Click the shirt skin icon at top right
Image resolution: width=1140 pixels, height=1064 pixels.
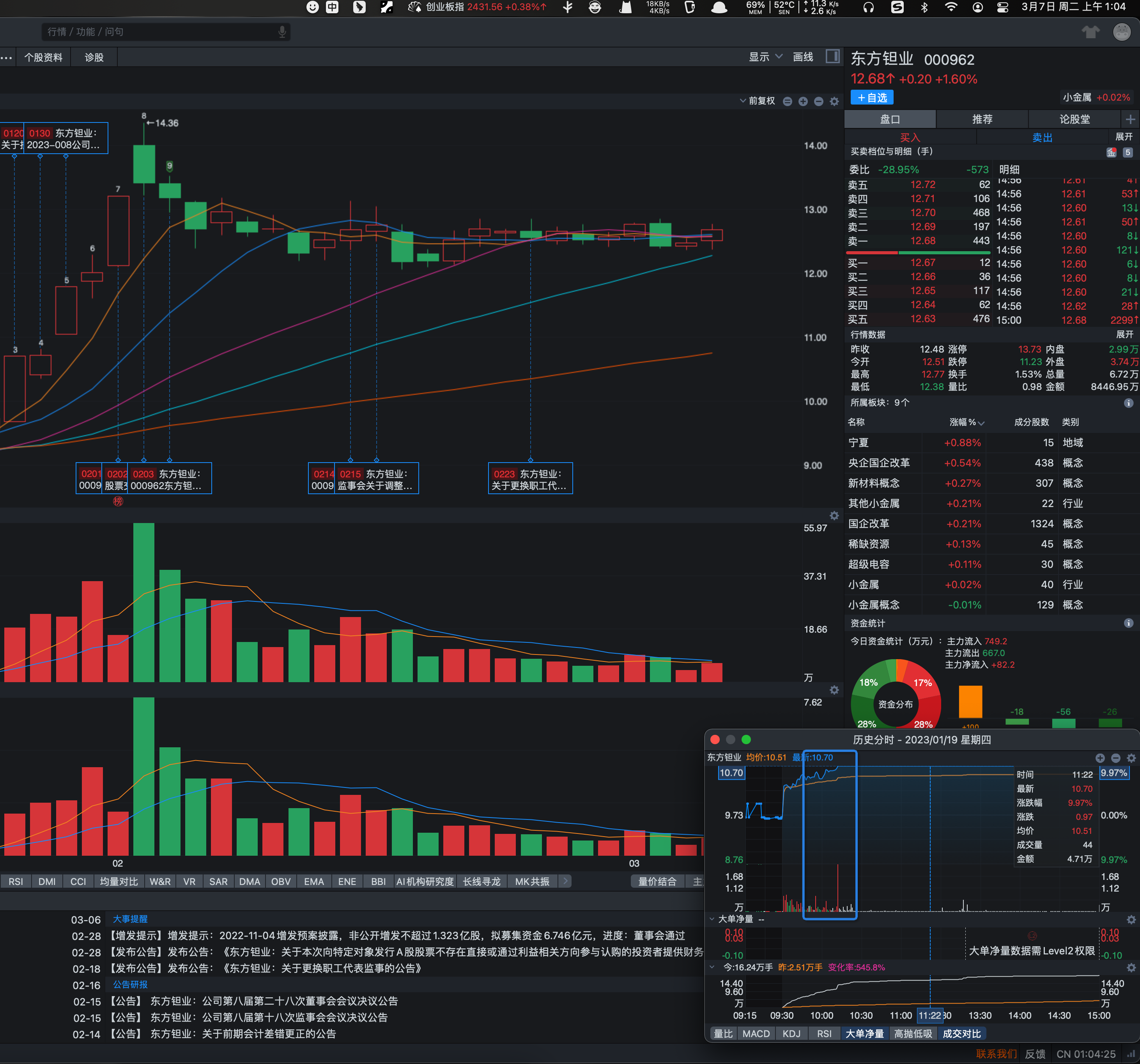(1090, 32)
